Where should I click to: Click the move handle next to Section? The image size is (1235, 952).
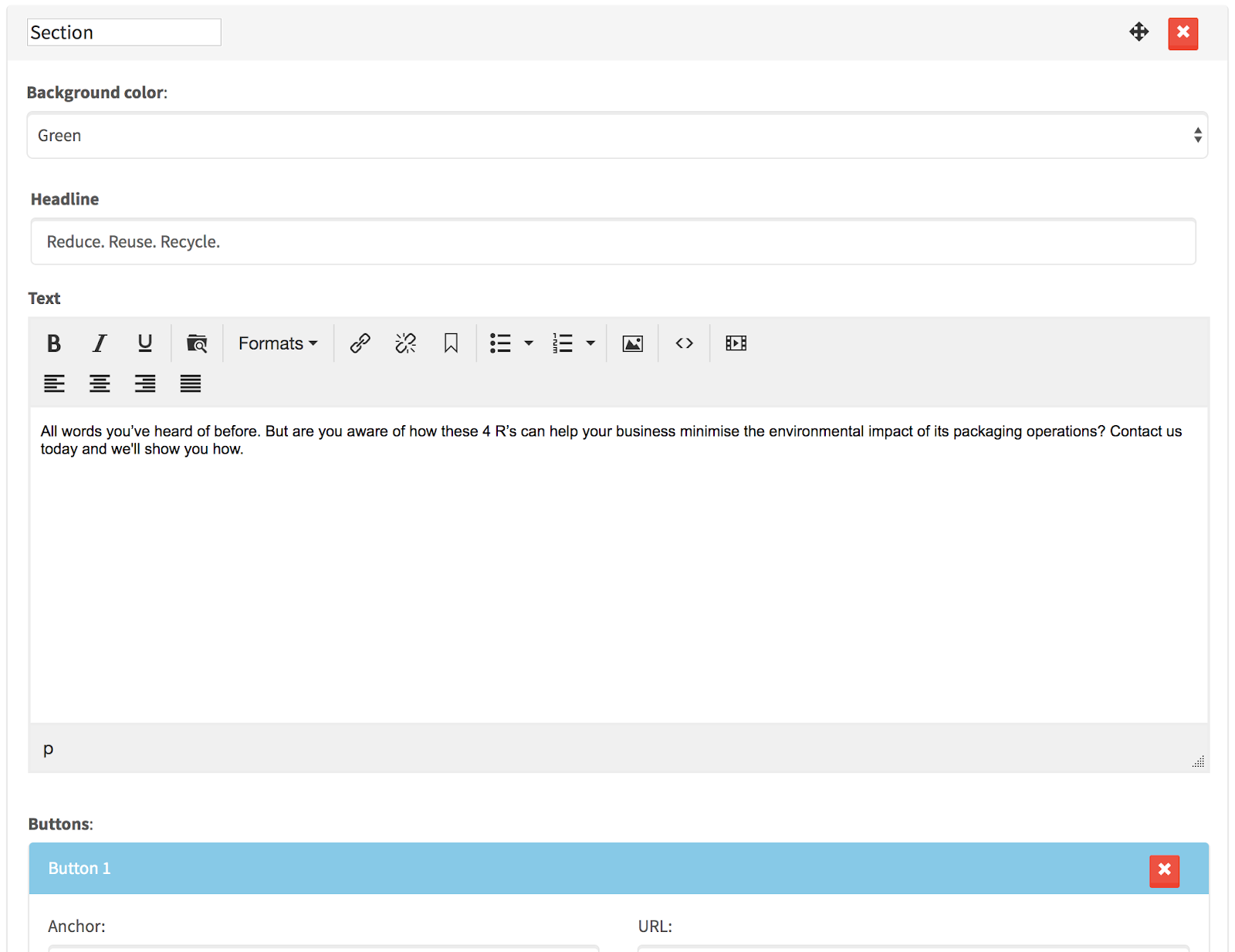point(1139,32)
